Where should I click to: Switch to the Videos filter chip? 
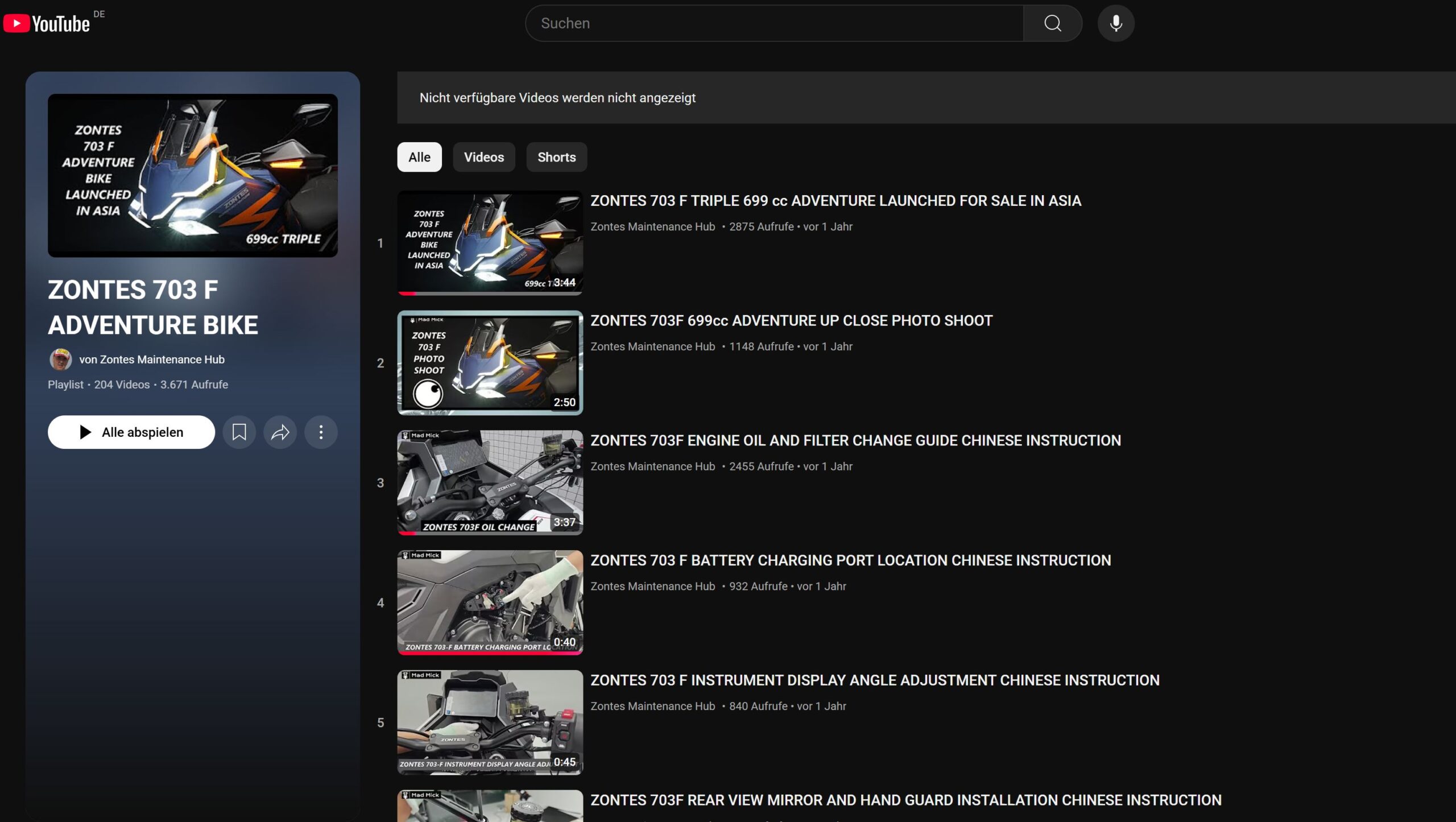pyautogui.click(x=483, y=157)
